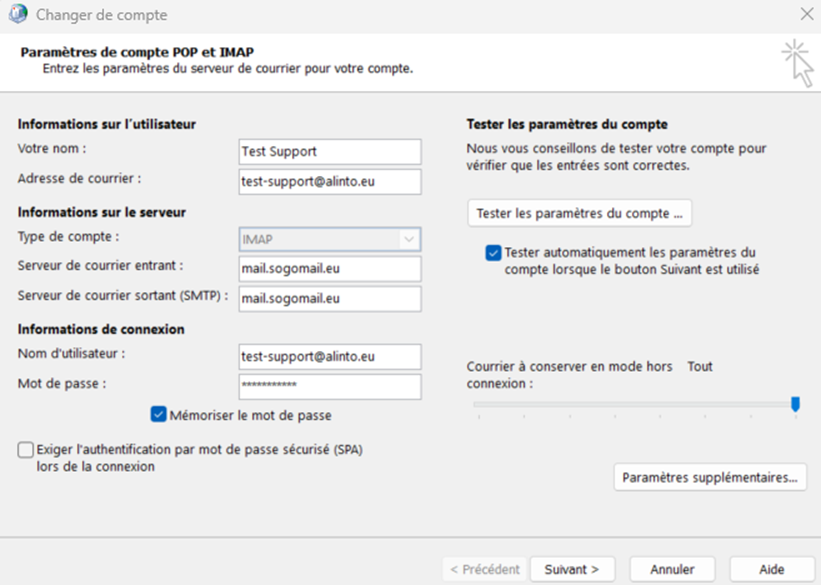The height and width of the screenshot is (585, 821).
Task: Focus the Adresse de courrier field
Action: 330,181
